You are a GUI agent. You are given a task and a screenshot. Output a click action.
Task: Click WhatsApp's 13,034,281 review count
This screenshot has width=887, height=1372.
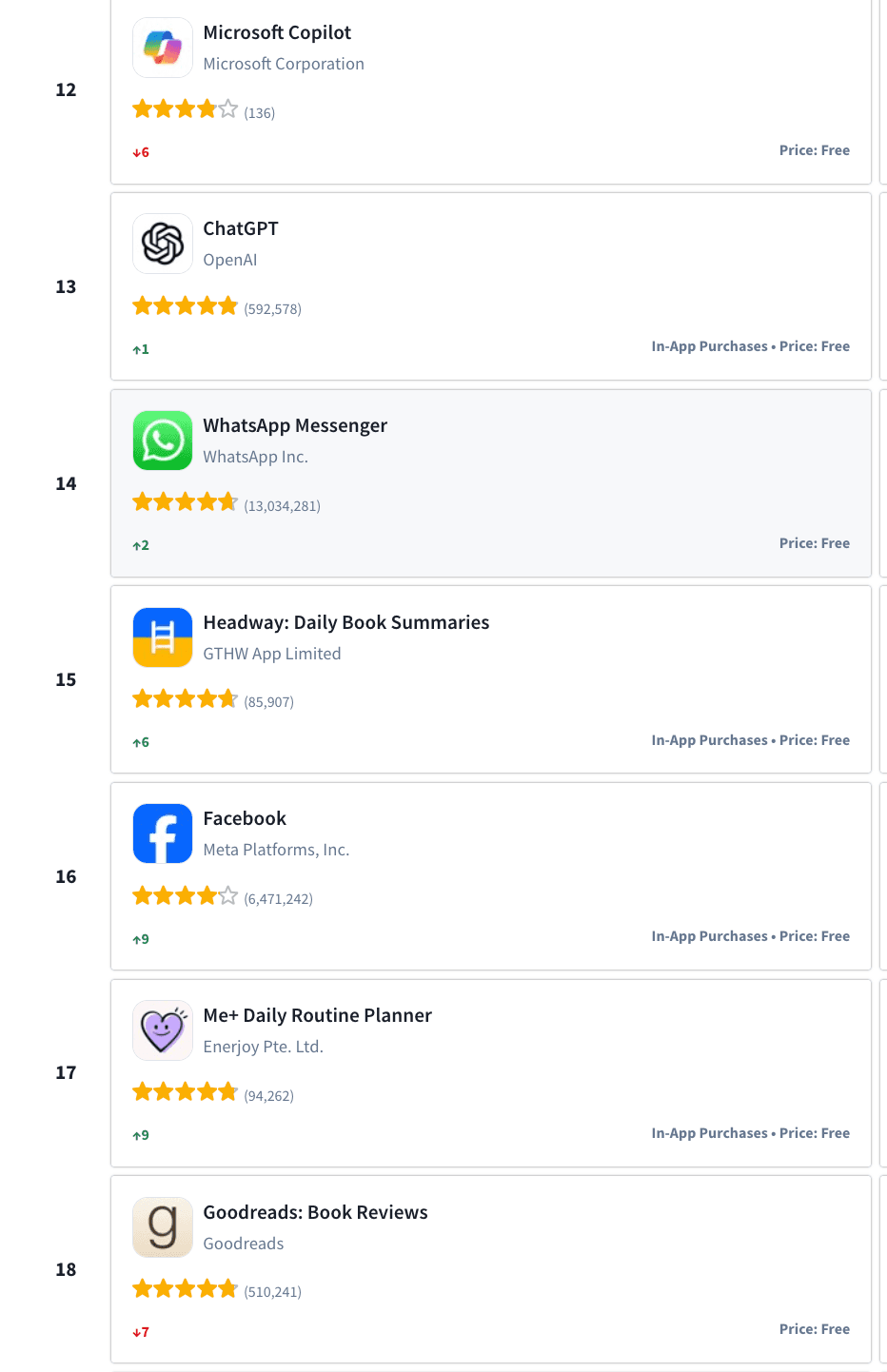coord(282,506)
